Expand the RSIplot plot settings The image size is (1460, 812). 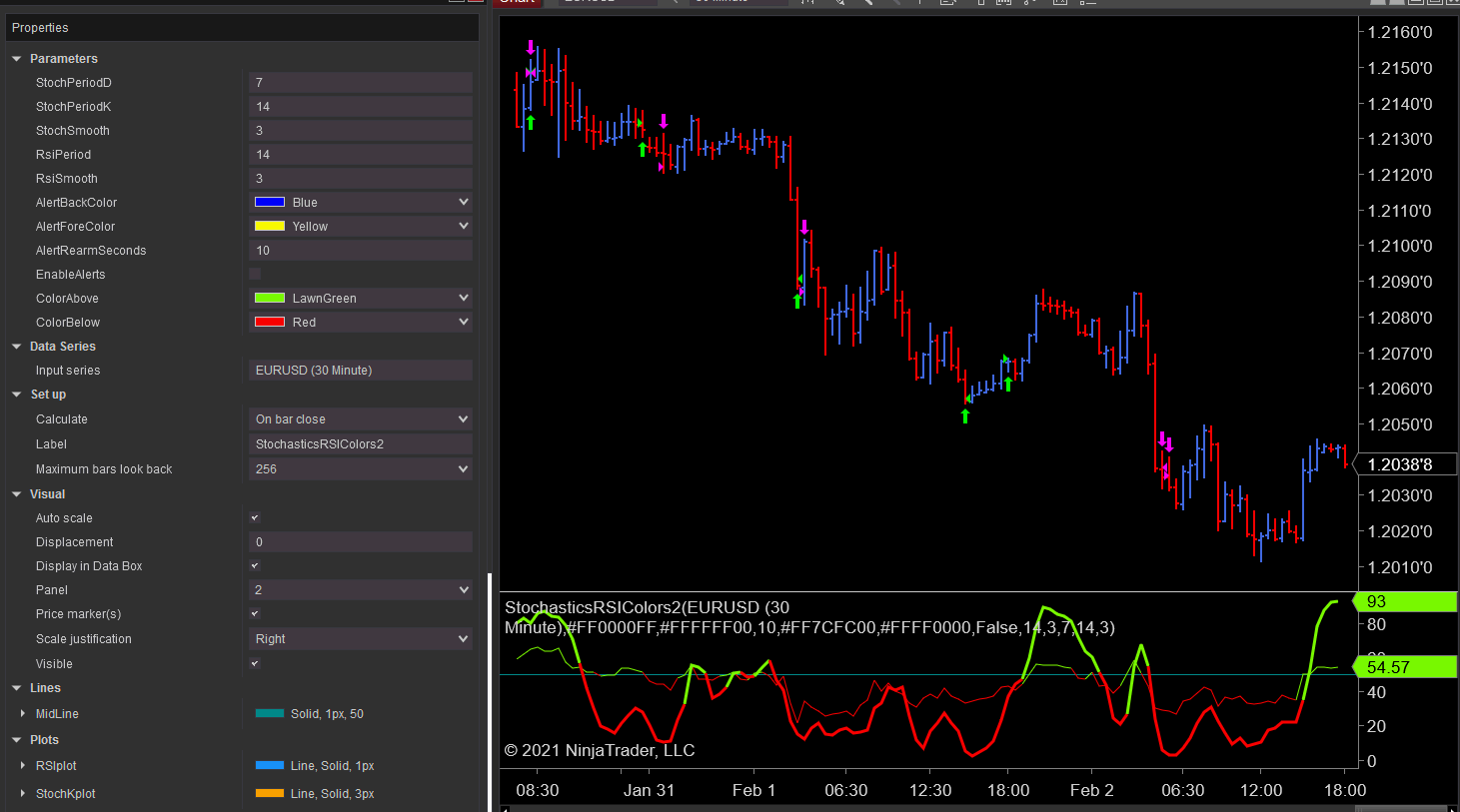point(23,765)
